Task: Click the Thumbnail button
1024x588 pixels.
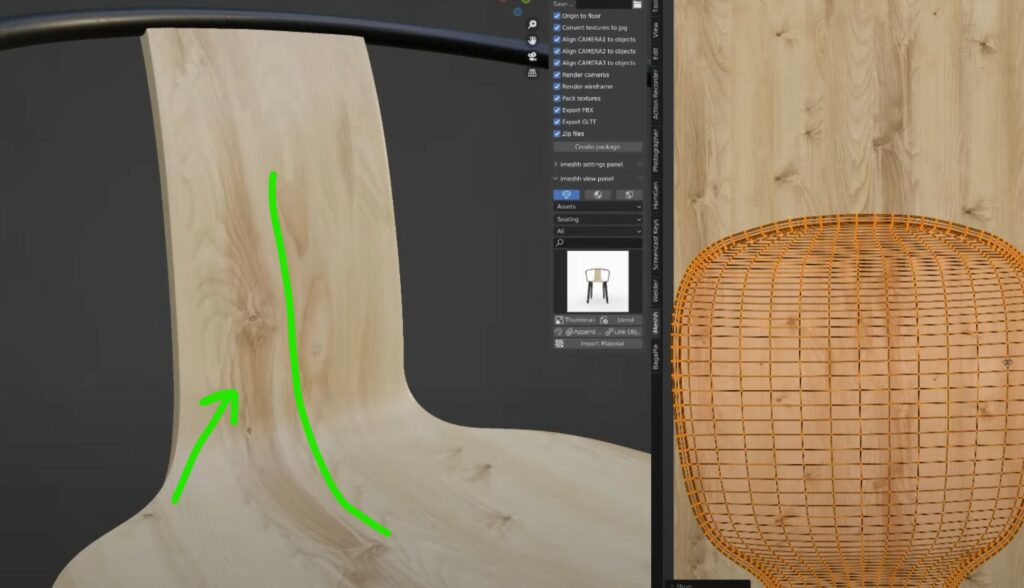Action: 575,320
